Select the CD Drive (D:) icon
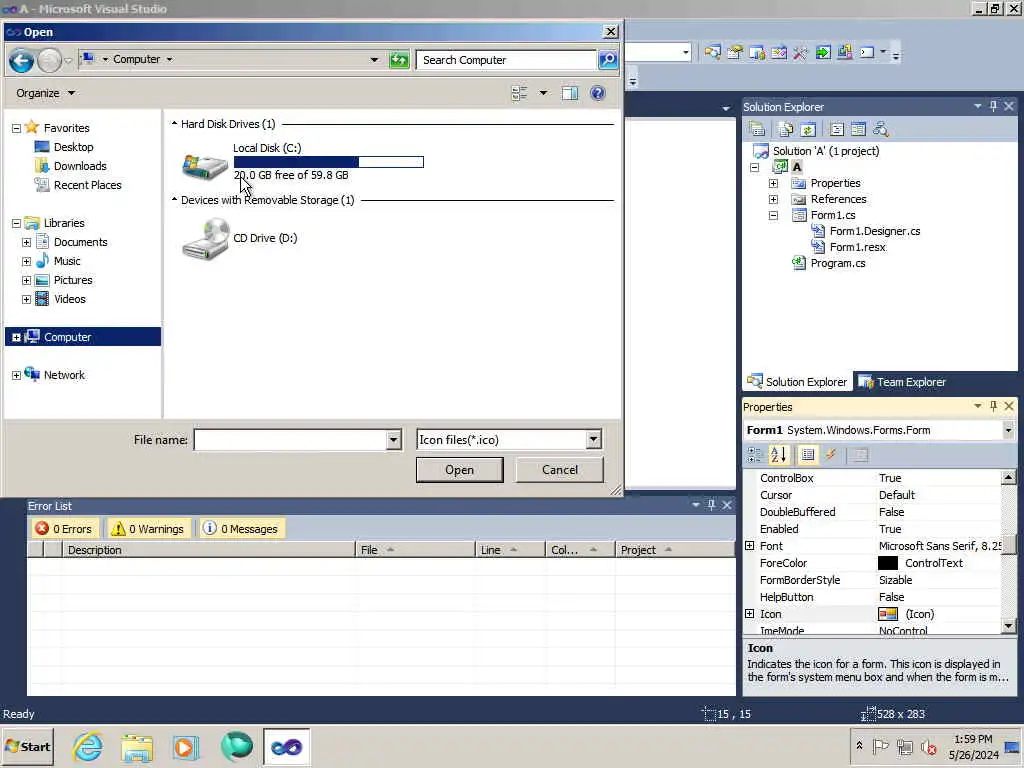This screenshot has height=768, width=1024. click(206, 239)
